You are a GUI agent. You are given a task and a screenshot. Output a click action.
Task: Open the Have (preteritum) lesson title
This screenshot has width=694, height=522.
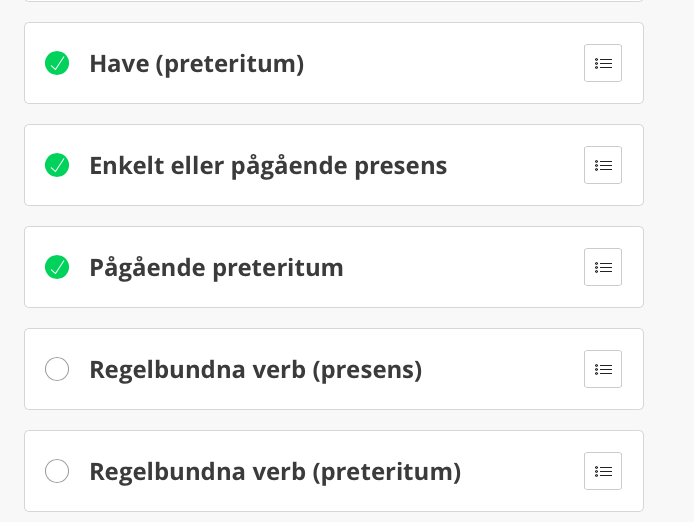[x=197, y=64]
